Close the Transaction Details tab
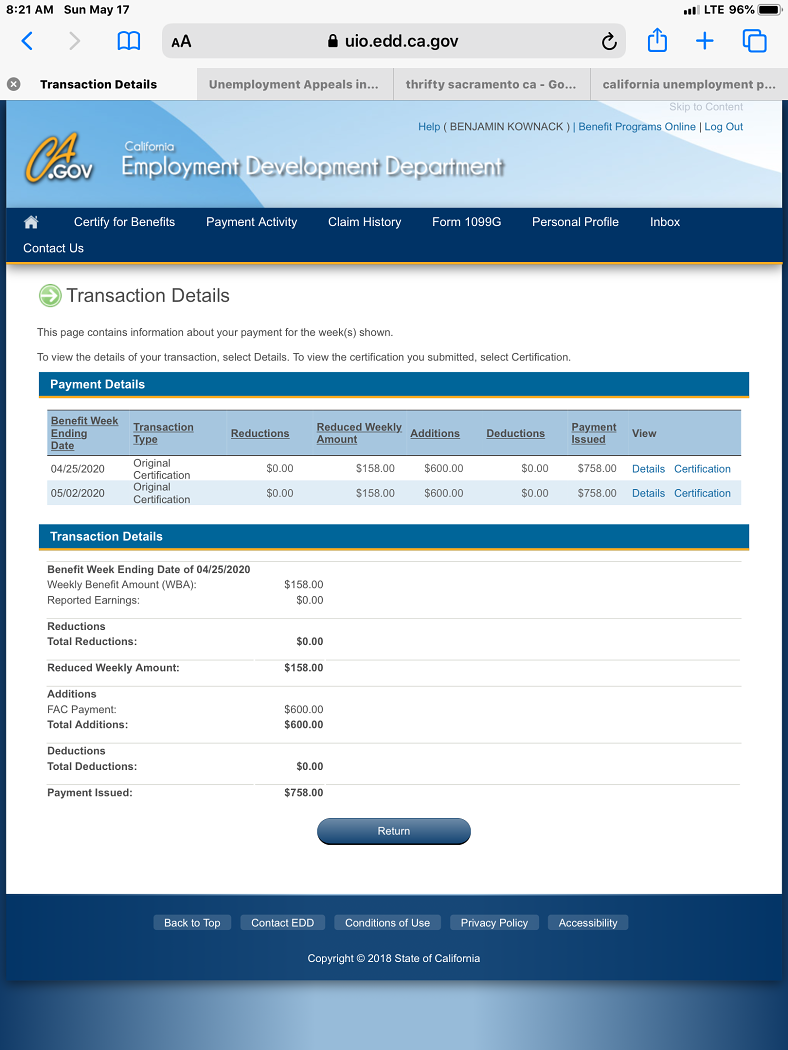This screenshot has width=788, height=1050. point(14,85)
